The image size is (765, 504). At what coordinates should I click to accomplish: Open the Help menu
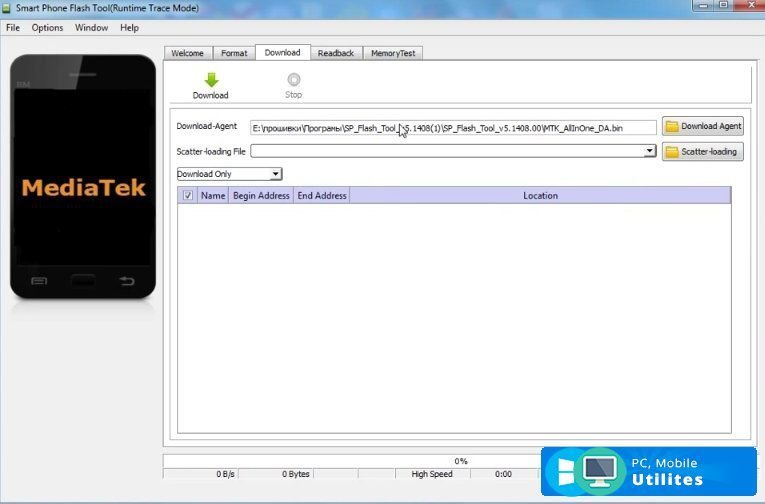pos(129,28)
